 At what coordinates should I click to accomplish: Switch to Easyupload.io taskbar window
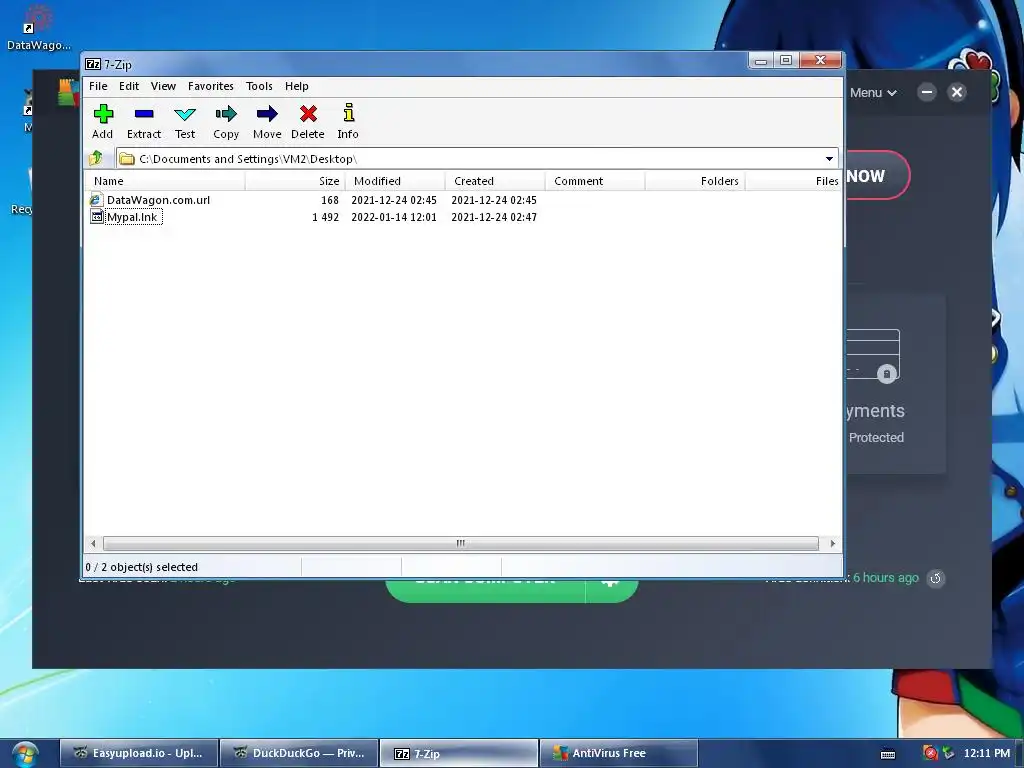tap(139, 754)
